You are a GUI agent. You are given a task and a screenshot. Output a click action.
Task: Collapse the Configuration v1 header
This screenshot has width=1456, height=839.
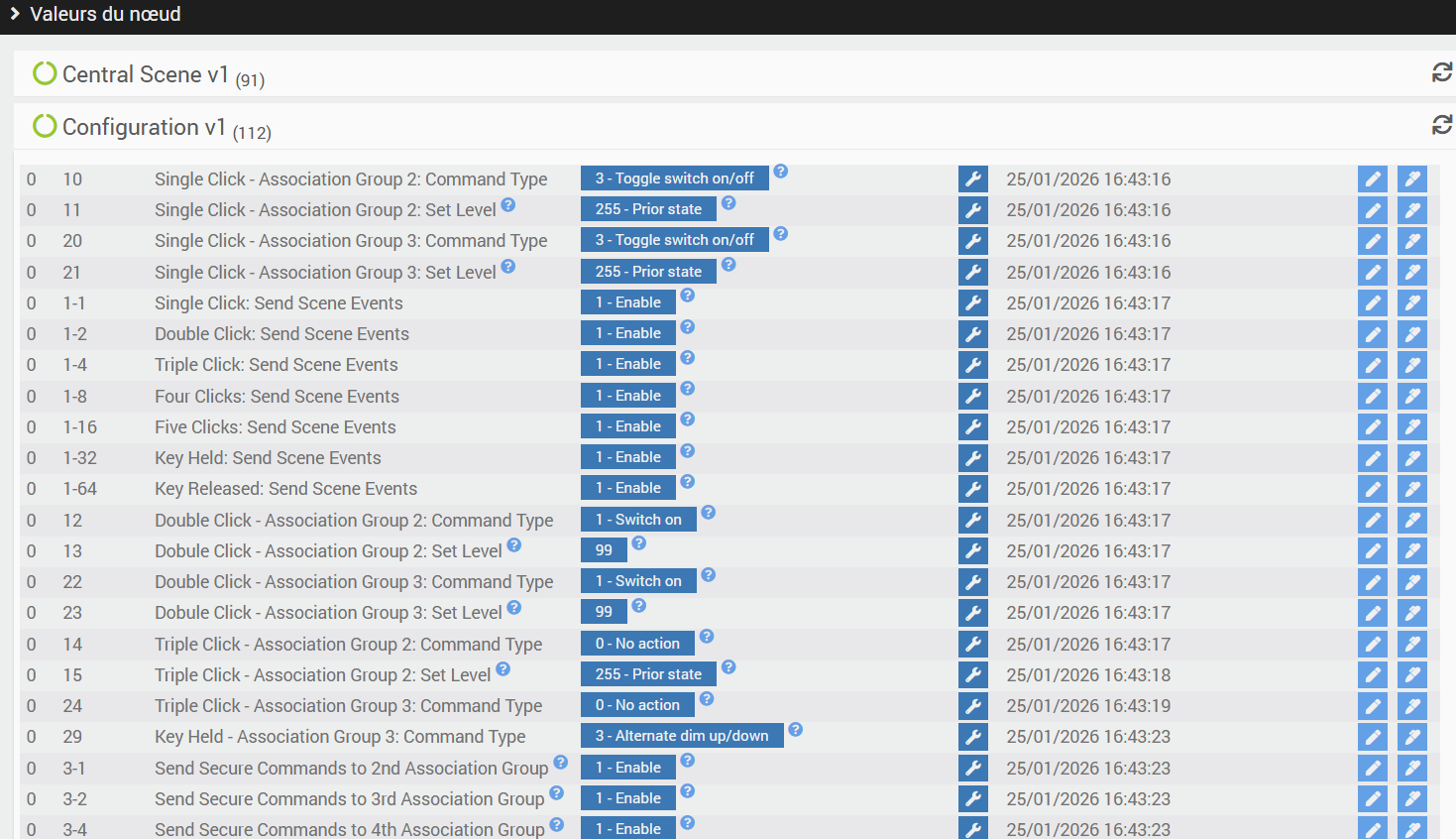pos(144,127)
